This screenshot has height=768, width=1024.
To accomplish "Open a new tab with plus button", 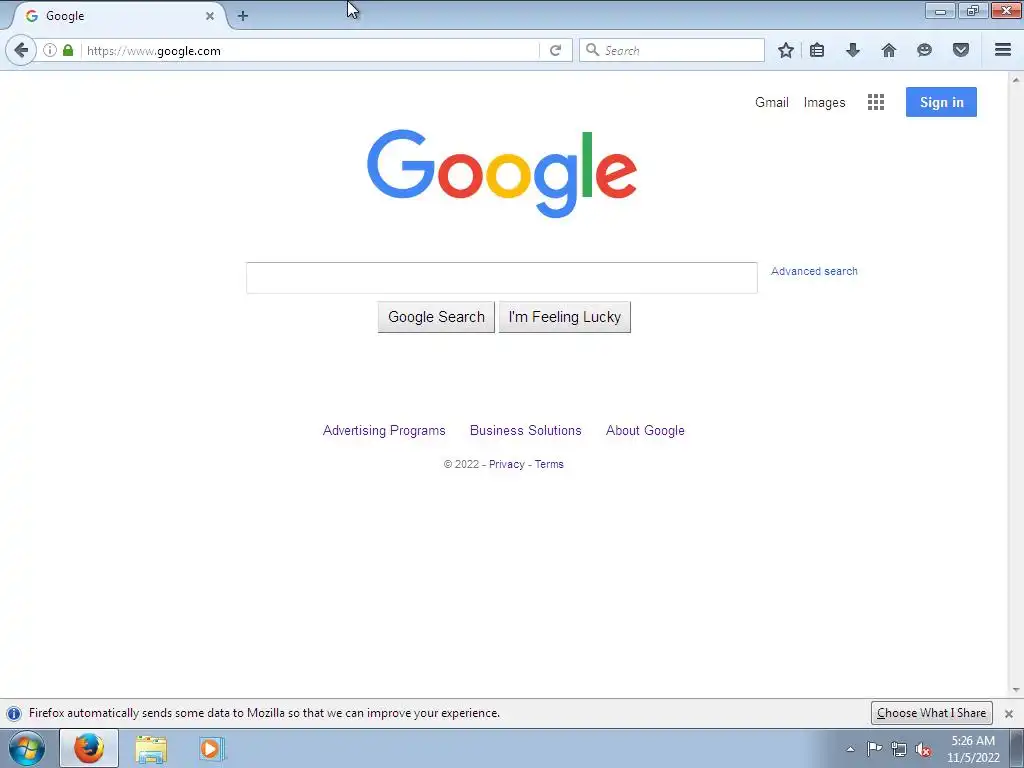I will 243,16.
